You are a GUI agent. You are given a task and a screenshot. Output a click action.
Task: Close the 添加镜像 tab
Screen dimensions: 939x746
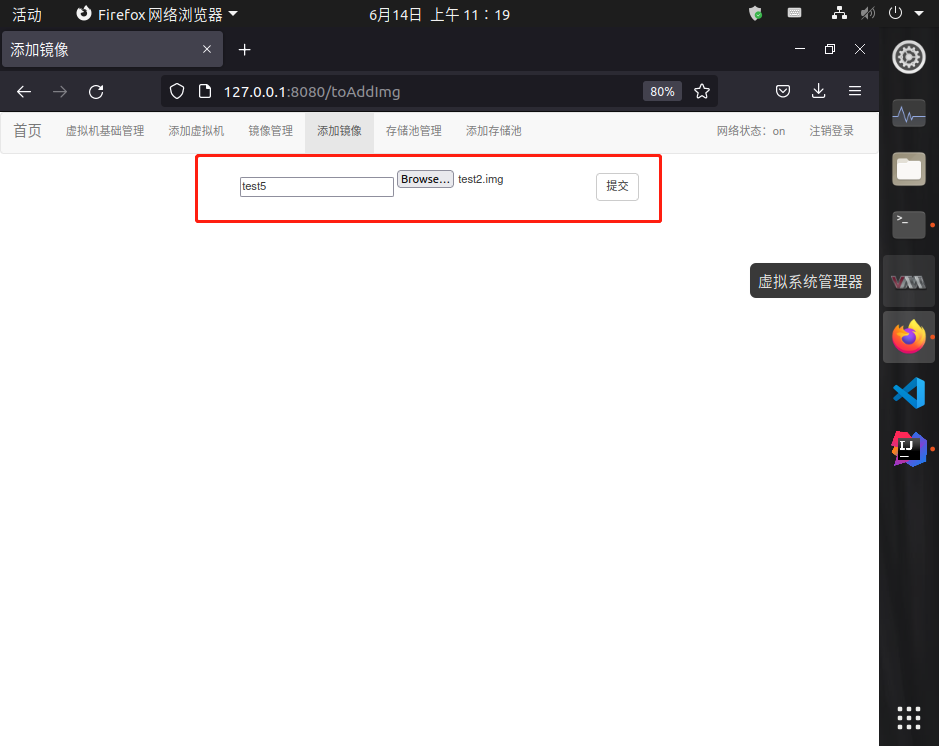point(207,49)
